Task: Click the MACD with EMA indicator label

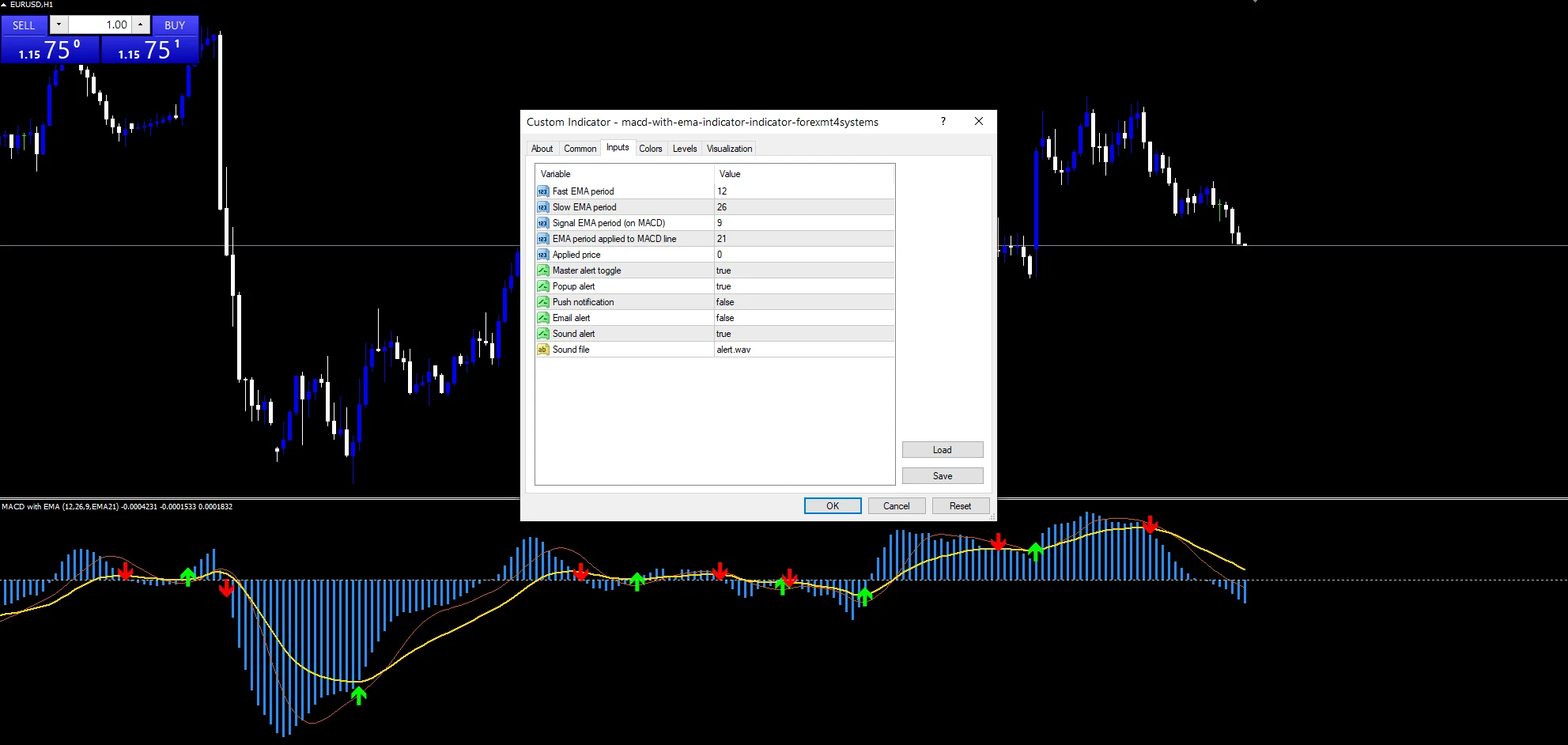Action: click(x=117, y=507)
